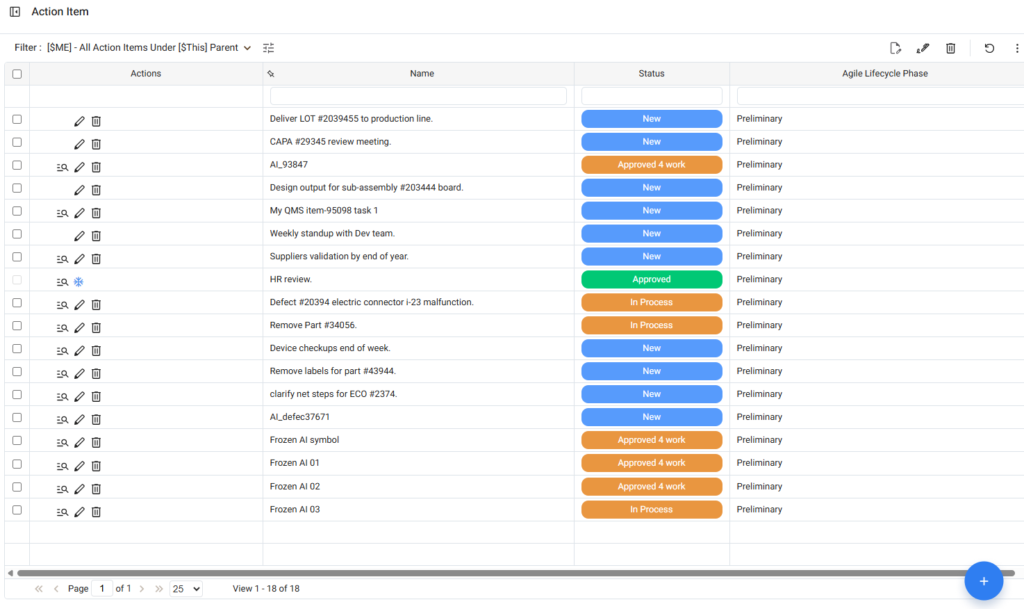Sort by the Status column header
1024x609 pixels.
pos(651,74)
